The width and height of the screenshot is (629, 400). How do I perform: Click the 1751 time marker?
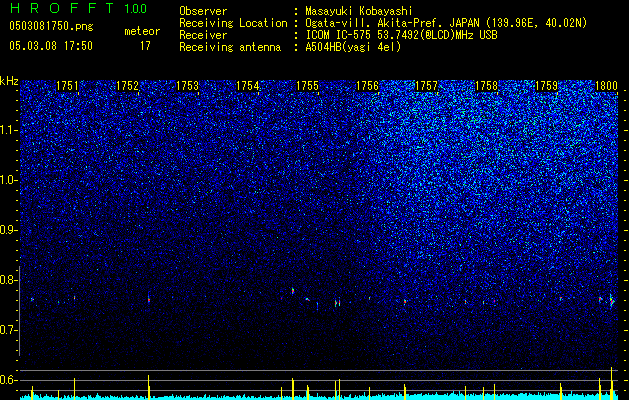(67, 86)
